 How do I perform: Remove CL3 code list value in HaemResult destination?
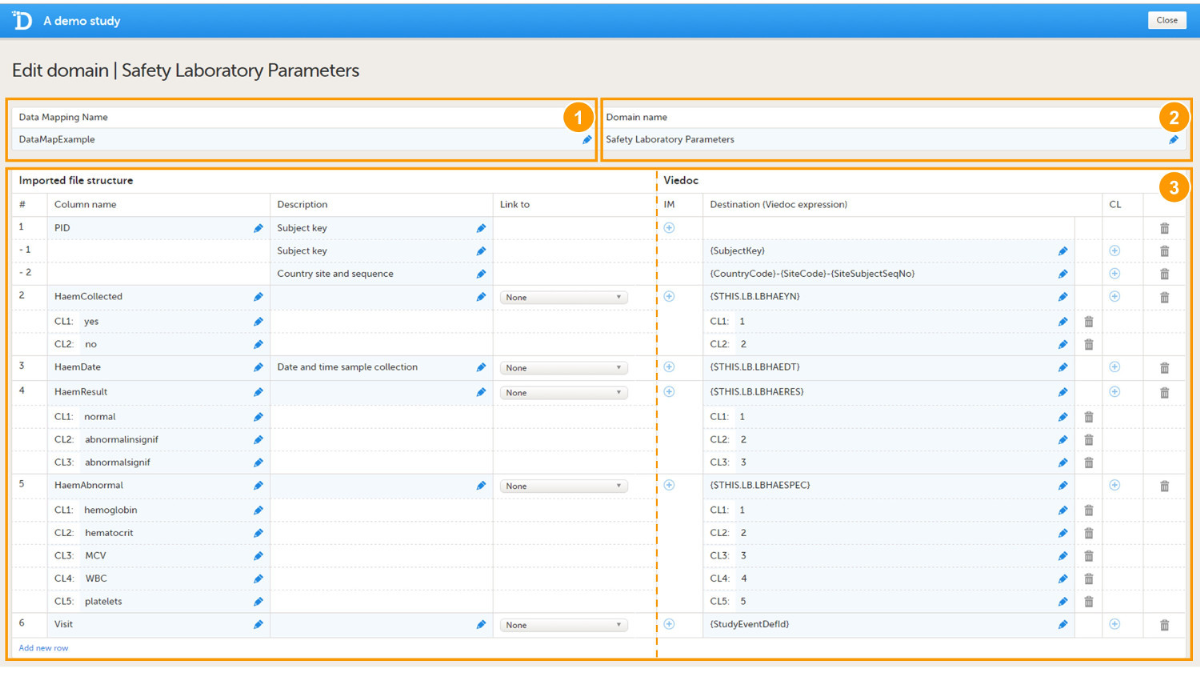click(1089, 463)
